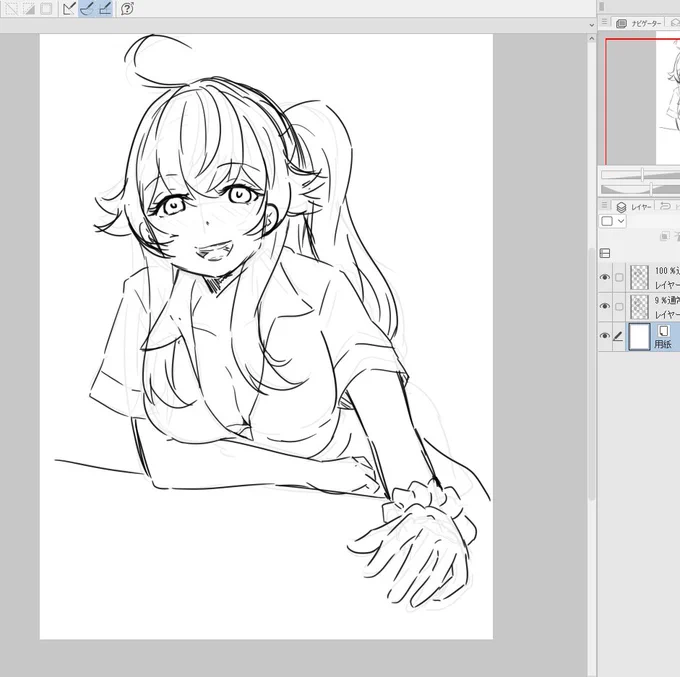Open the layer palette color dropdown

pyautogui.click(x=613, y=221)
